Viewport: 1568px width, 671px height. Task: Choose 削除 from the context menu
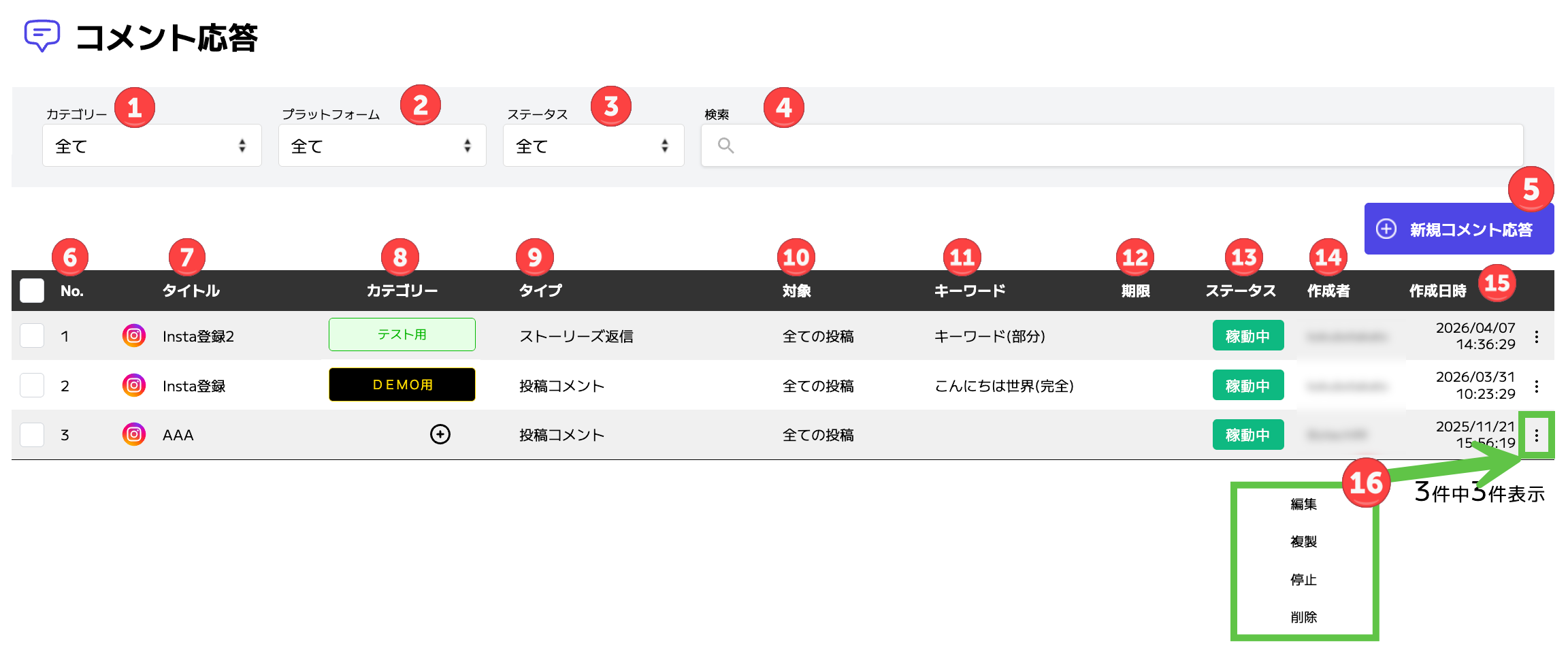[x=1303, y=617]
